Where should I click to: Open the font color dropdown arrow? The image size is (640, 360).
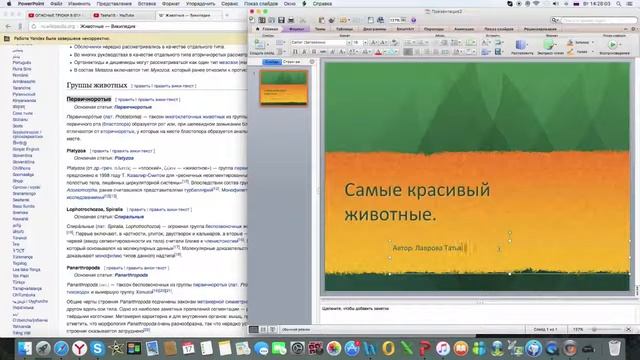pos(384,52)
